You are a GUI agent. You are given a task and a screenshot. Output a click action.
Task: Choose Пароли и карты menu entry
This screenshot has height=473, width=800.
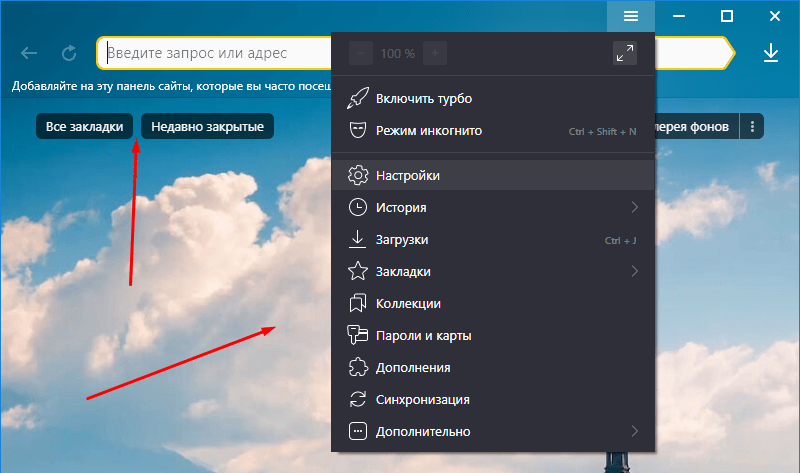493,335
